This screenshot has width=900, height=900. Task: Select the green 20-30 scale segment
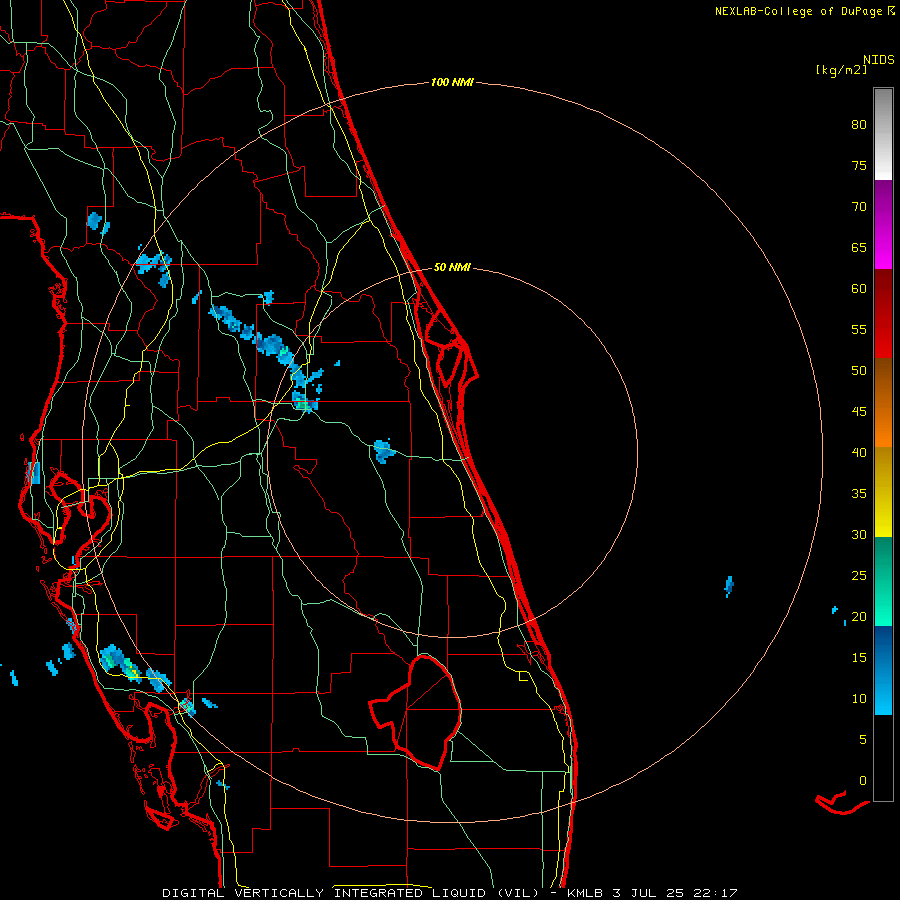coord(883,581)
